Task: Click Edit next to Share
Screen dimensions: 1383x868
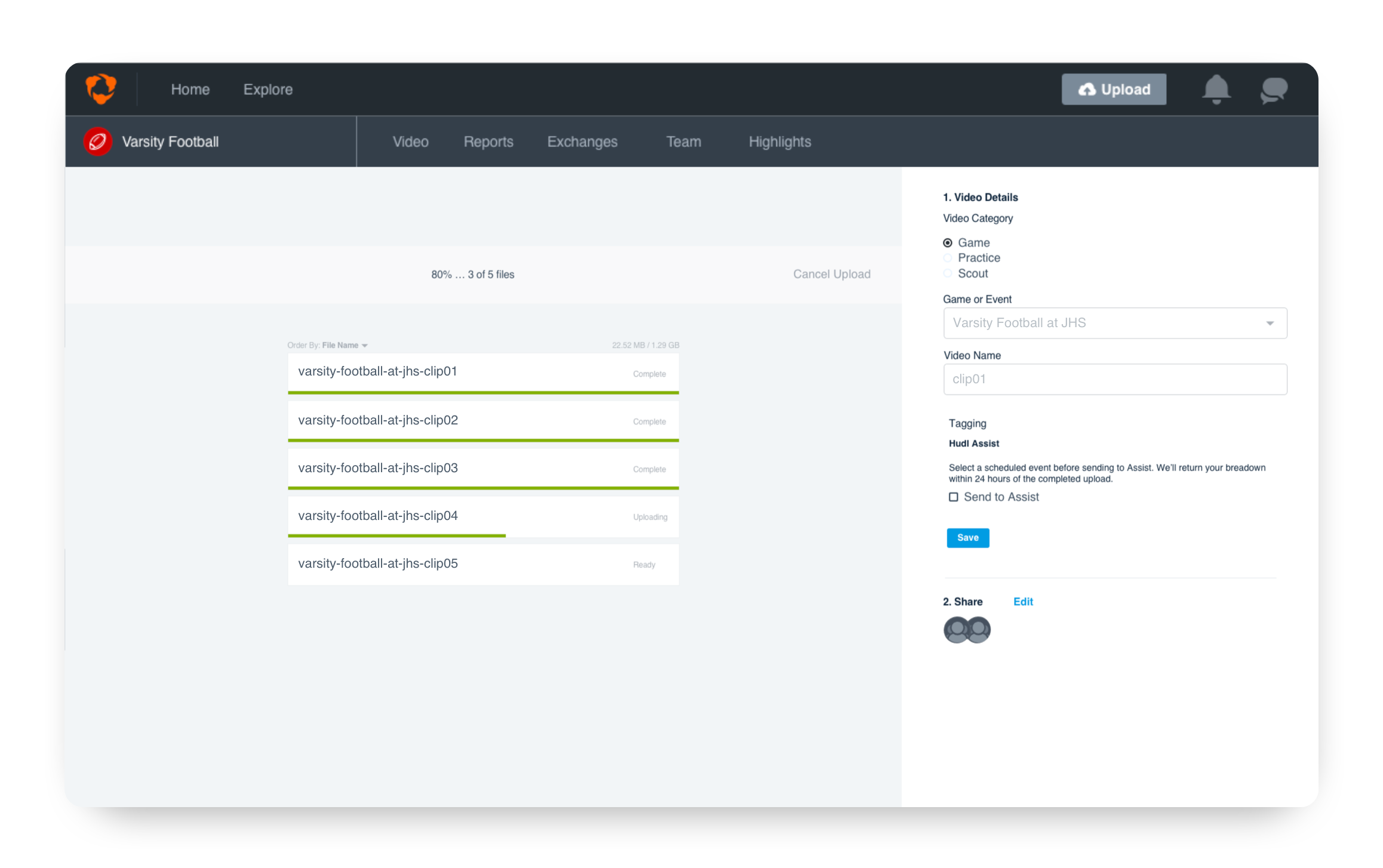Action: 1022,602
